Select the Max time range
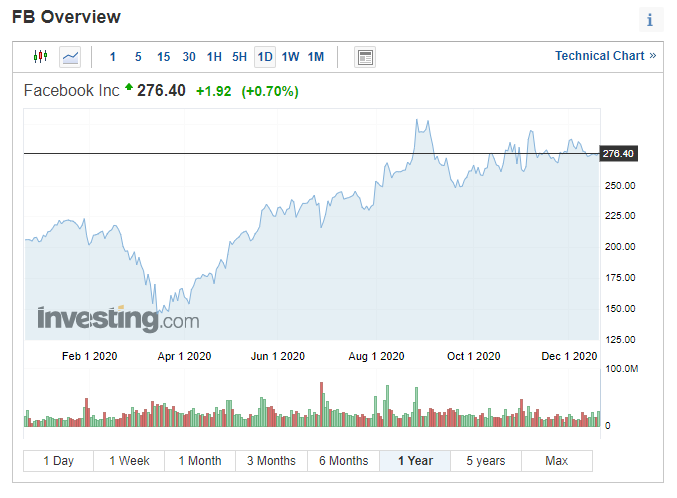The height and width of the screenshot is (498, 677). coord(557,461)
